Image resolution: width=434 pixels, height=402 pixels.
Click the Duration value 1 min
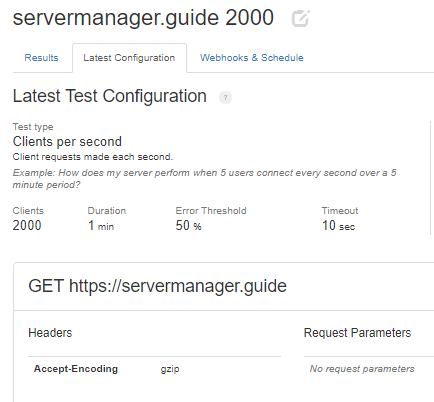click(101, 226)
